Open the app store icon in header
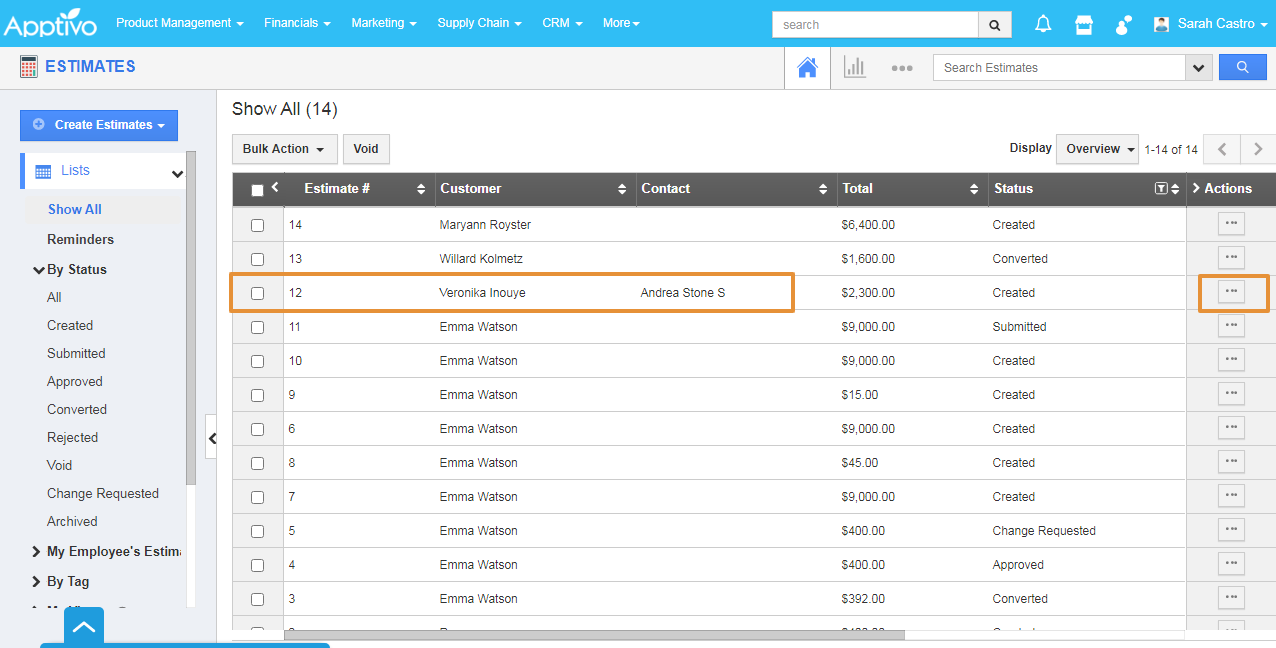1276x648 pixels. [1084, 24]
